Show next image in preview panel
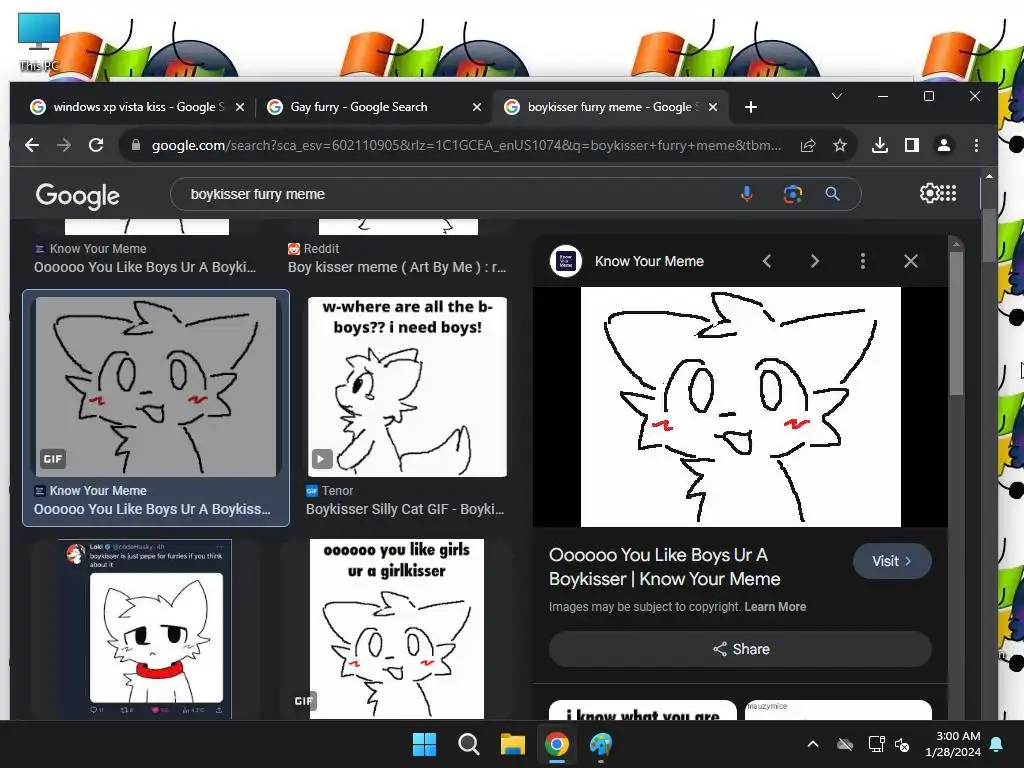 814,261
